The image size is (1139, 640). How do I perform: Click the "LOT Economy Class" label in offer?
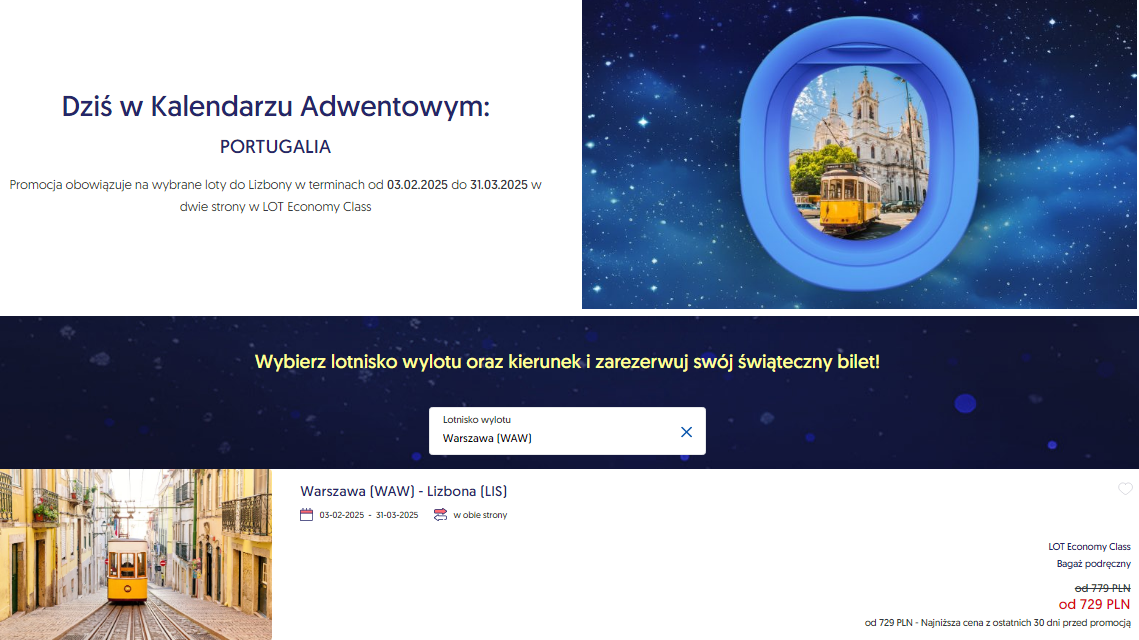[1089, 546]
